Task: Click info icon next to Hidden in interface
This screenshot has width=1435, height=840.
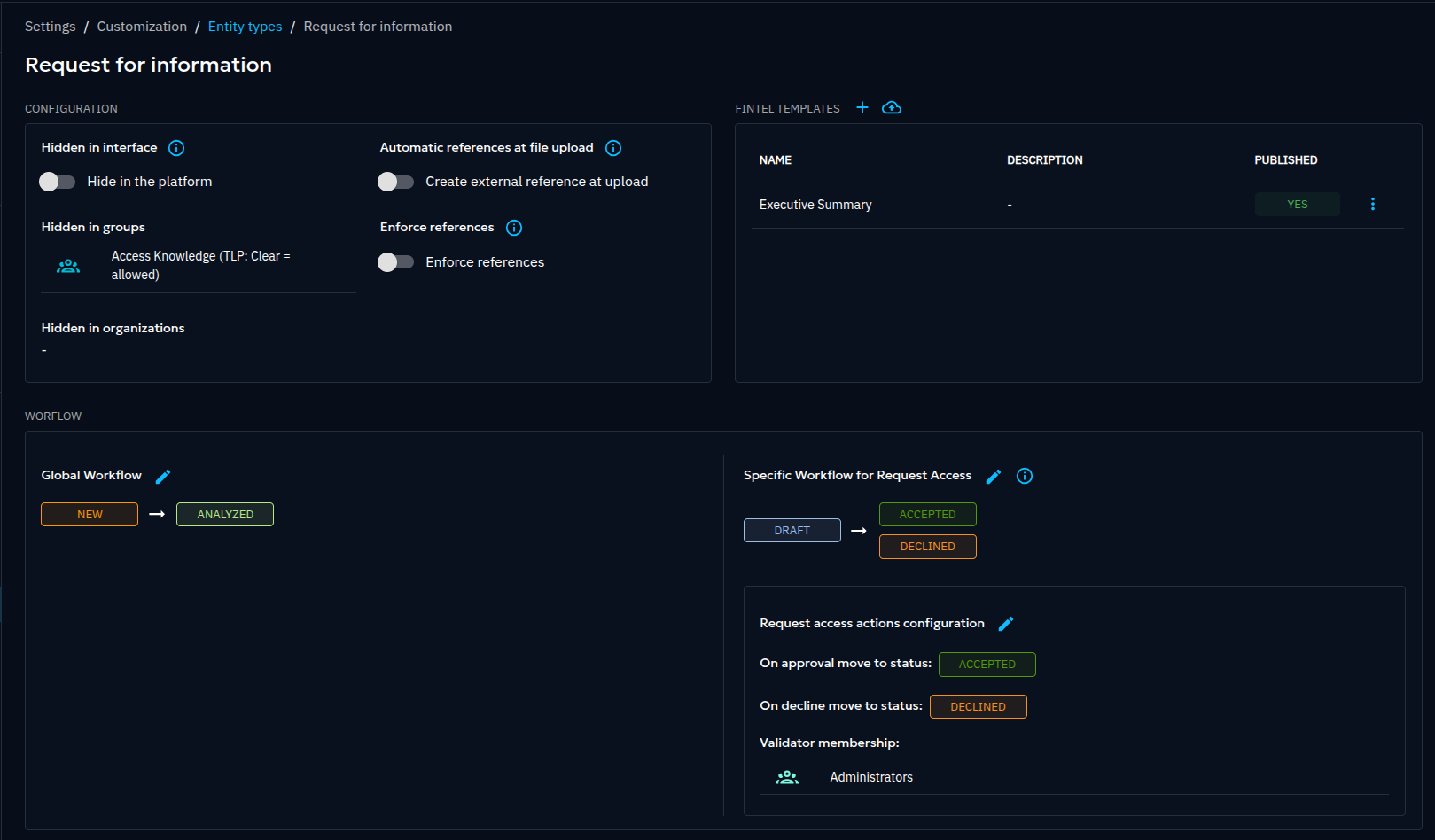Action: click(x=176, y=148)
